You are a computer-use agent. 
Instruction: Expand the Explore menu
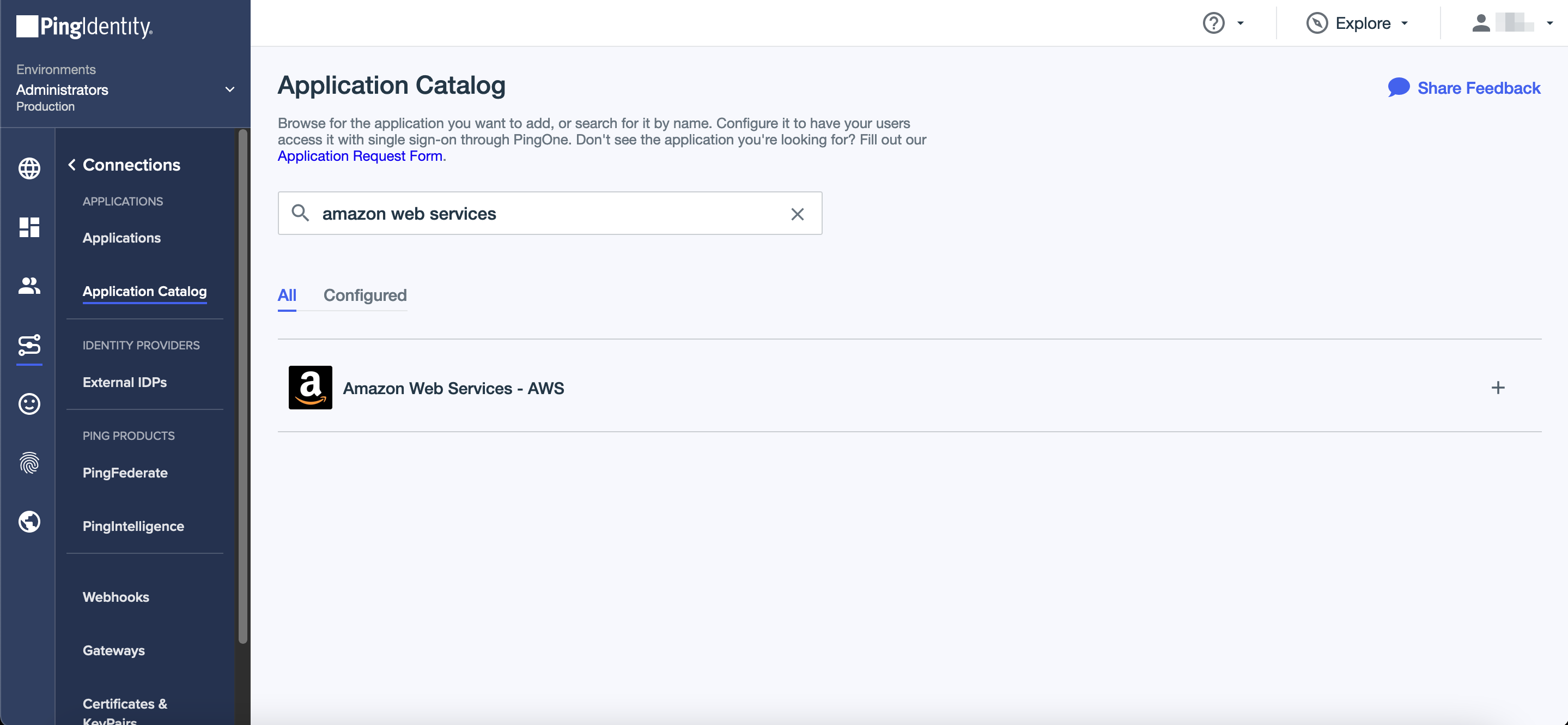[x=1357, y=23]
